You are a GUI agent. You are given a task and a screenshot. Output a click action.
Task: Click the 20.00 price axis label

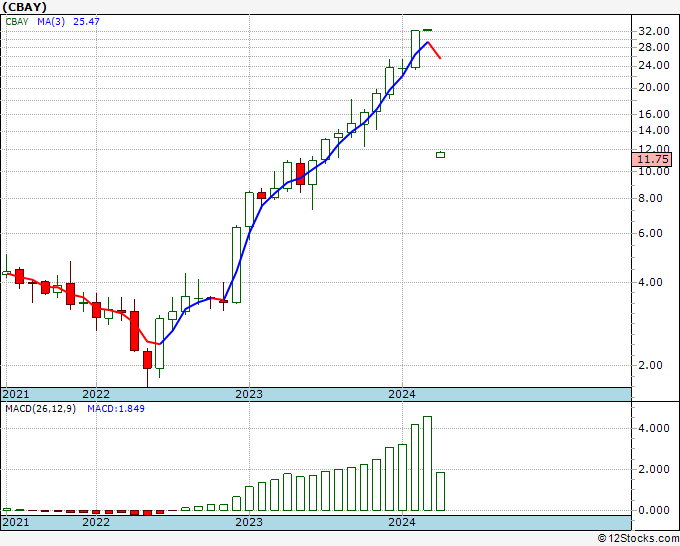click(x=654, y=88)
